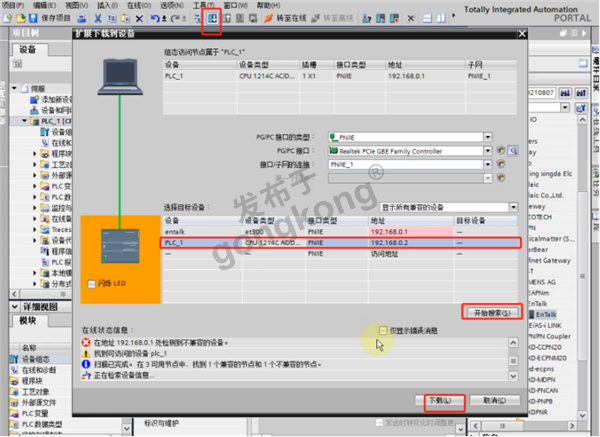600x437 pixels.
Task: Click the Delete X icon in toolbar
Action: (139, 18)
